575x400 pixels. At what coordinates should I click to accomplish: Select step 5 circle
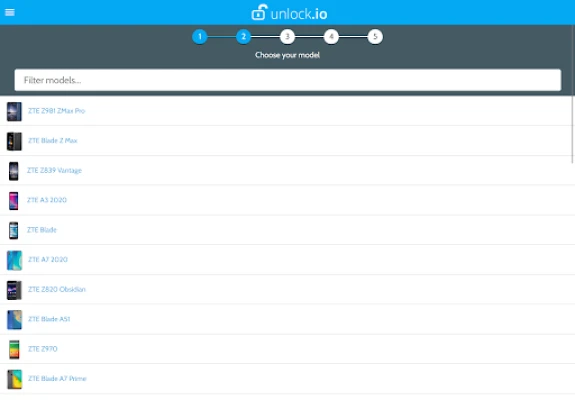pyautogui.click(x=375, y=37)
